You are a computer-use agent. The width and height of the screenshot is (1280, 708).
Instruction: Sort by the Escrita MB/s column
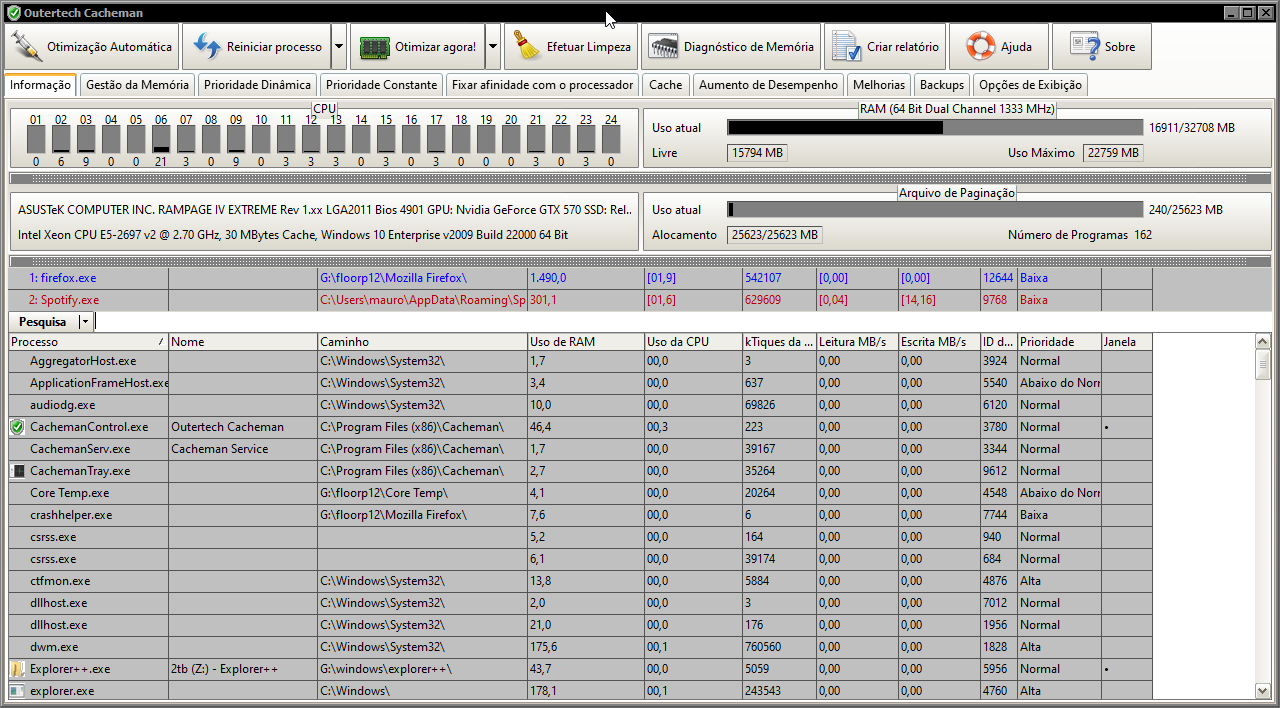coord(938,342)
